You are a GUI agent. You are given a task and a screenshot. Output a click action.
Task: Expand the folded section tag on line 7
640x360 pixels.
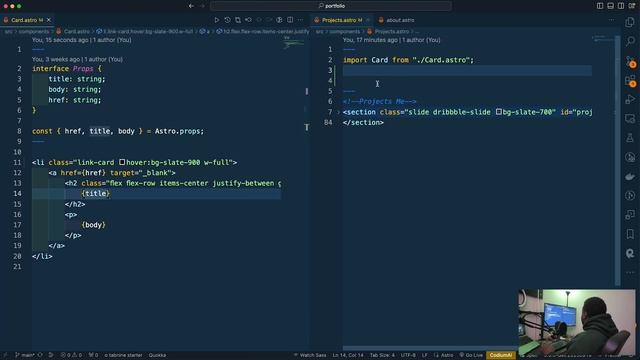click(x=338, y=112)
